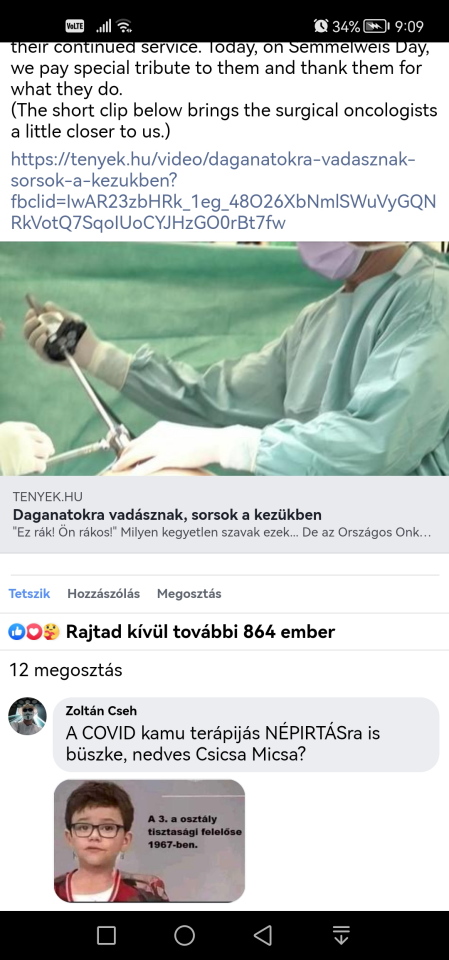This screenshot has width=449, height=960.
Task: Tap the Wi-Fi status icon
Action: [124, 26]
